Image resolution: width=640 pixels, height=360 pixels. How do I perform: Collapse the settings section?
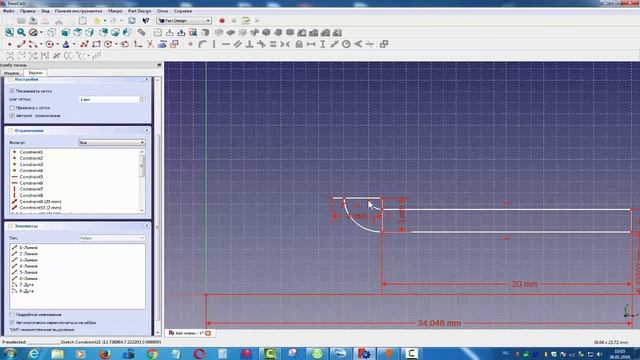coord(147,79)
